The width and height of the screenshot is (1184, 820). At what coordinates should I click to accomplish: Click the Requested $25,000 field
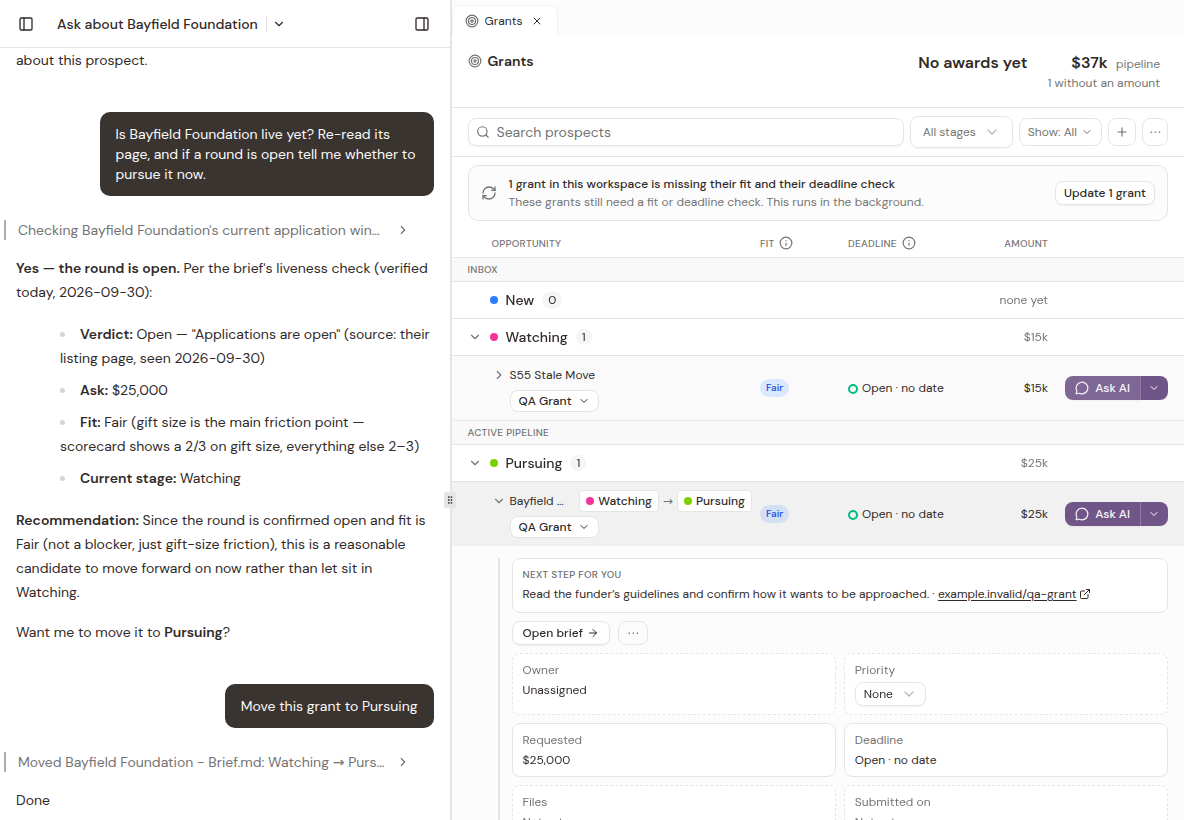pyautogui.click(x=674, y=750)
